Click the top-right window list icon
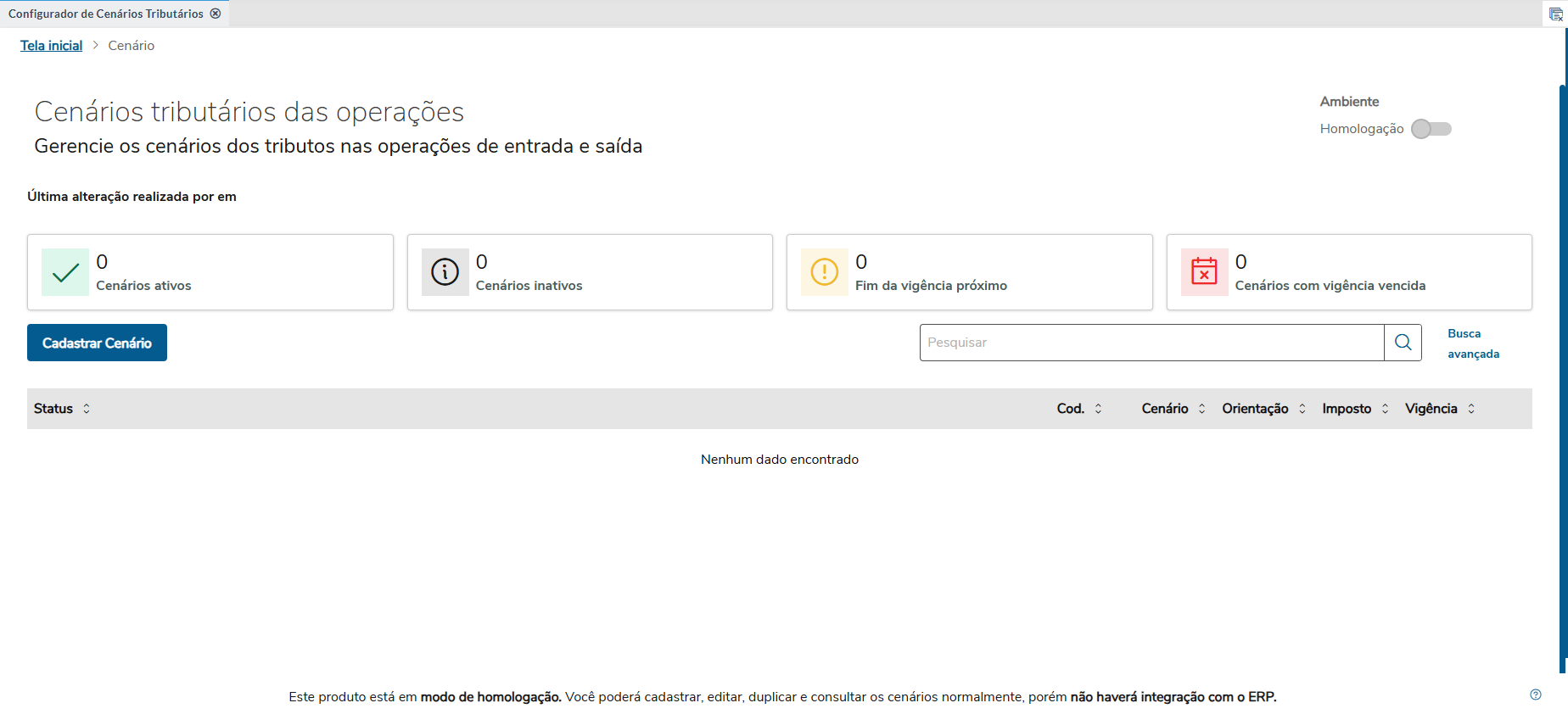This screenshot has width=1568, height=714. click(x=1555, y=14)
